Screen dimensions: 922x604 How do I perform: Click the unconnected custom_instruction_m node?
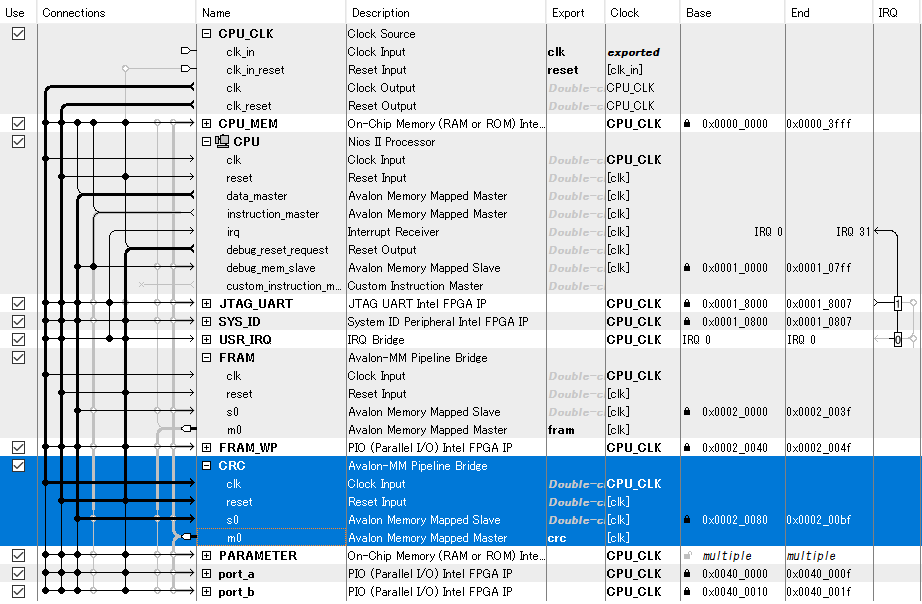click(x=141, y=285)
